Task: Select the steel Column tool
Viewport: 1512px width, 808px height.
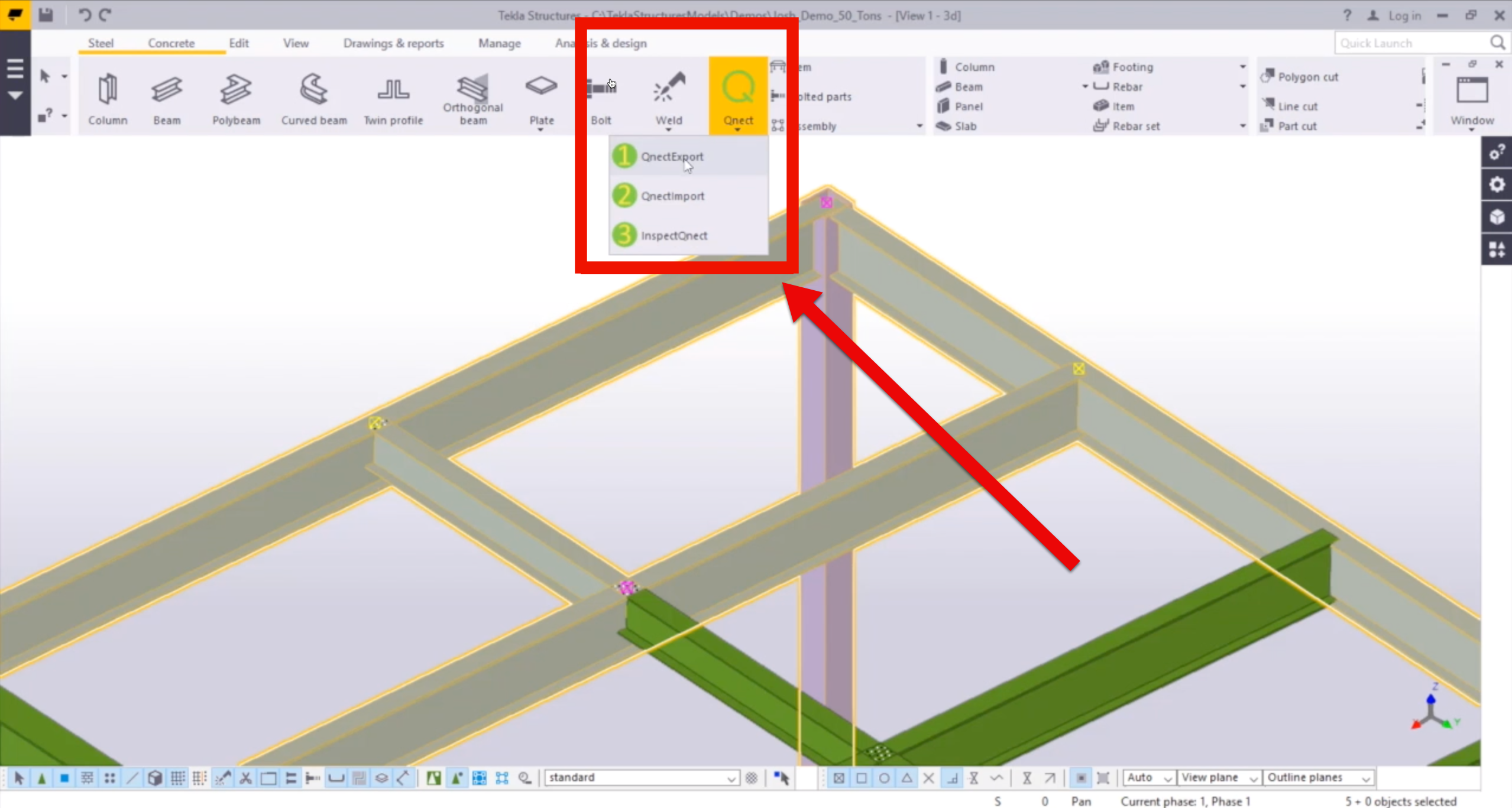Action: (108, 98)
